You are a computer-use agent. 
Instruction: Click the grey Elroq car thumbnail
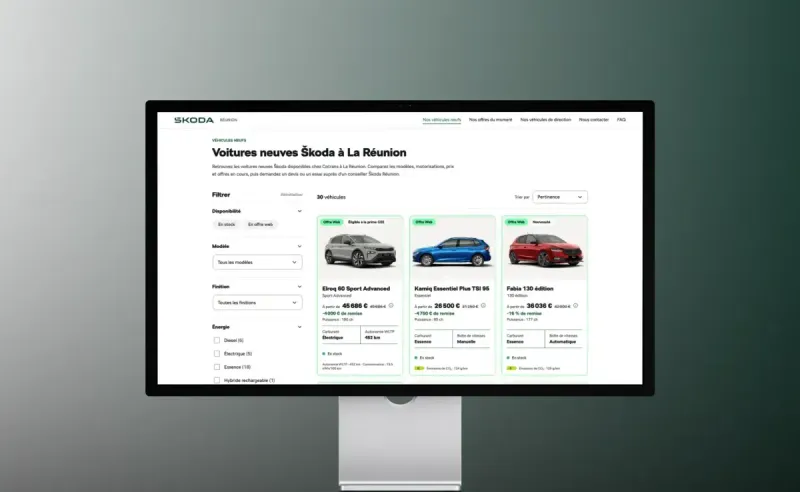coord(360,251)
